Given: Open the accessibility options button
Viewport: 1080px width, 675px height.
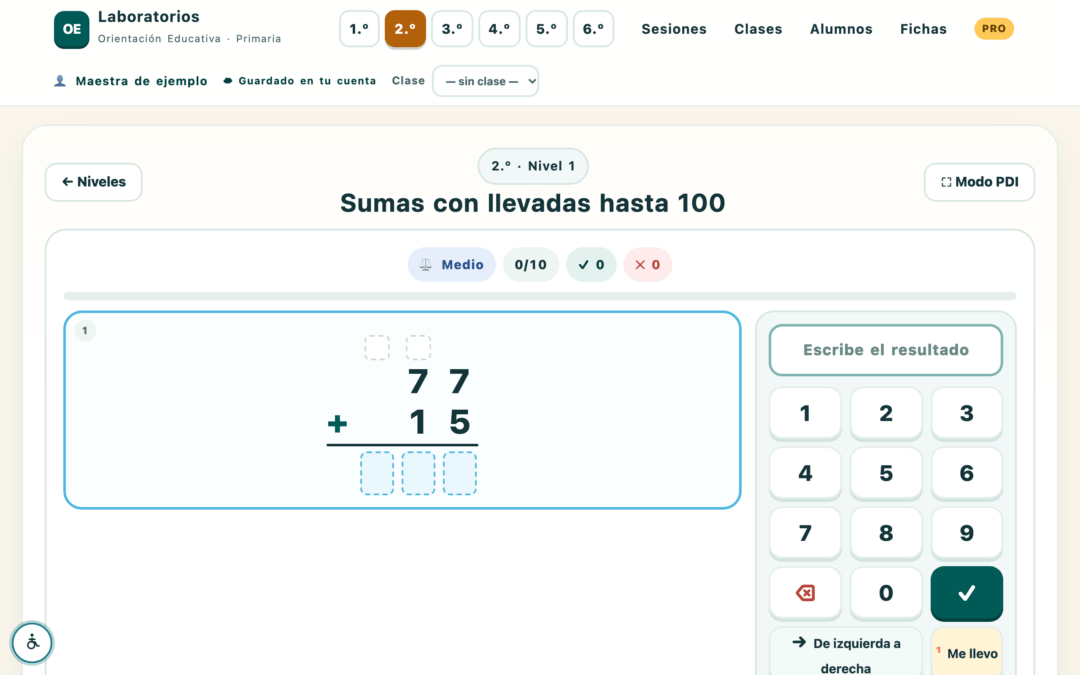Looking at the screenshot, I should click(32, 643).
